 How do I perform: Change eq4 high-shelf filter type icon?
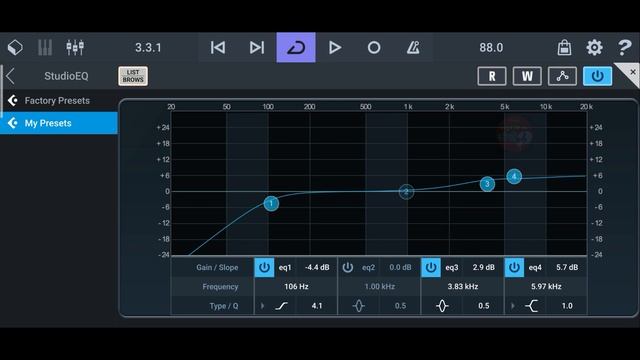pos(531,306)
